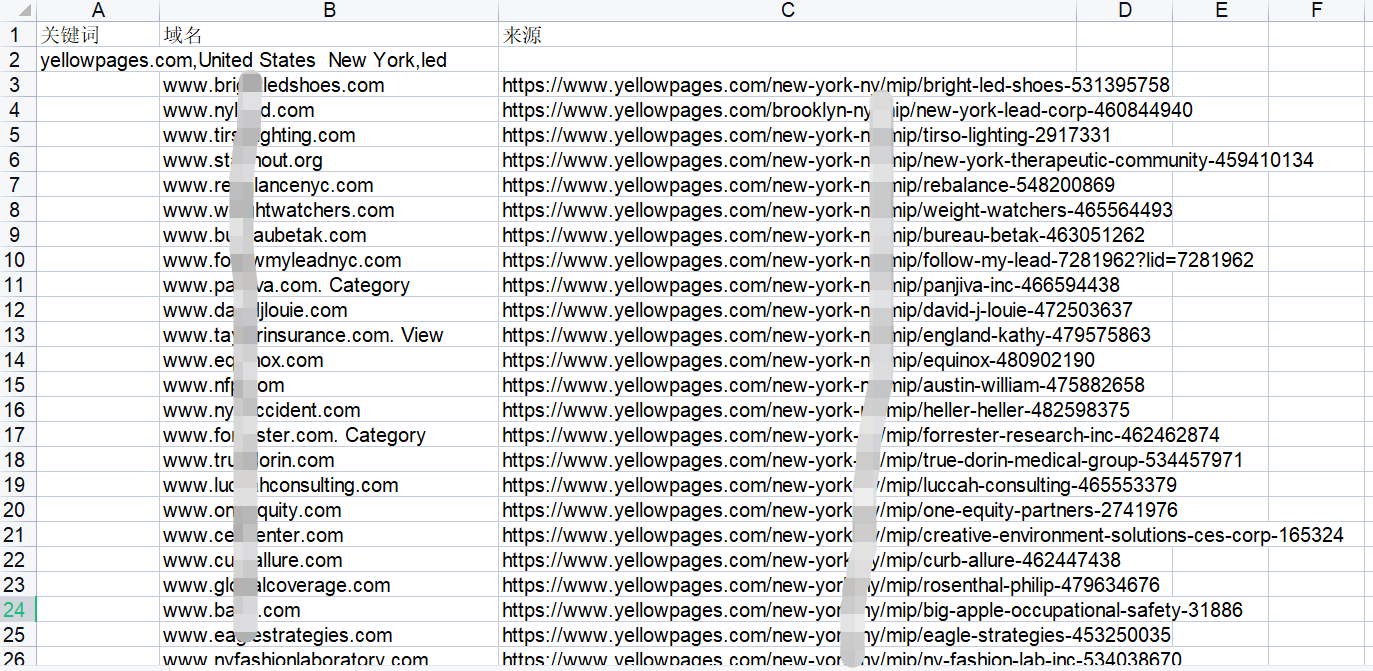Image resolution: width=1373 pixels, height=671 pixels.
Task: Select domain cell ending in lancenyc.com
Action: (329, 185)
